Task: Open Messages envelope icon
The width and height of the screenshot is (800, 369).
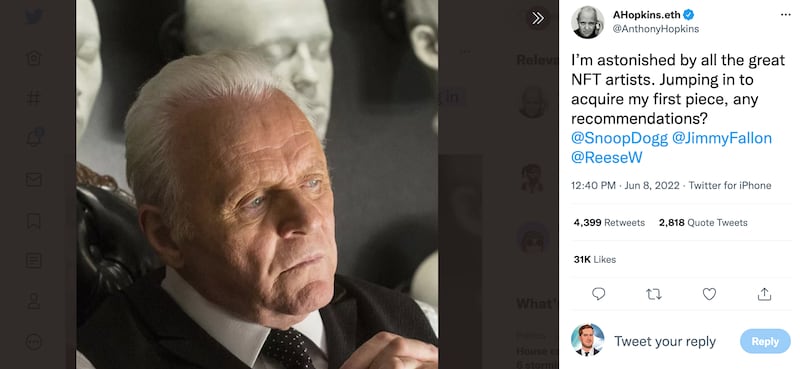Action: click(x=34, y=179)
